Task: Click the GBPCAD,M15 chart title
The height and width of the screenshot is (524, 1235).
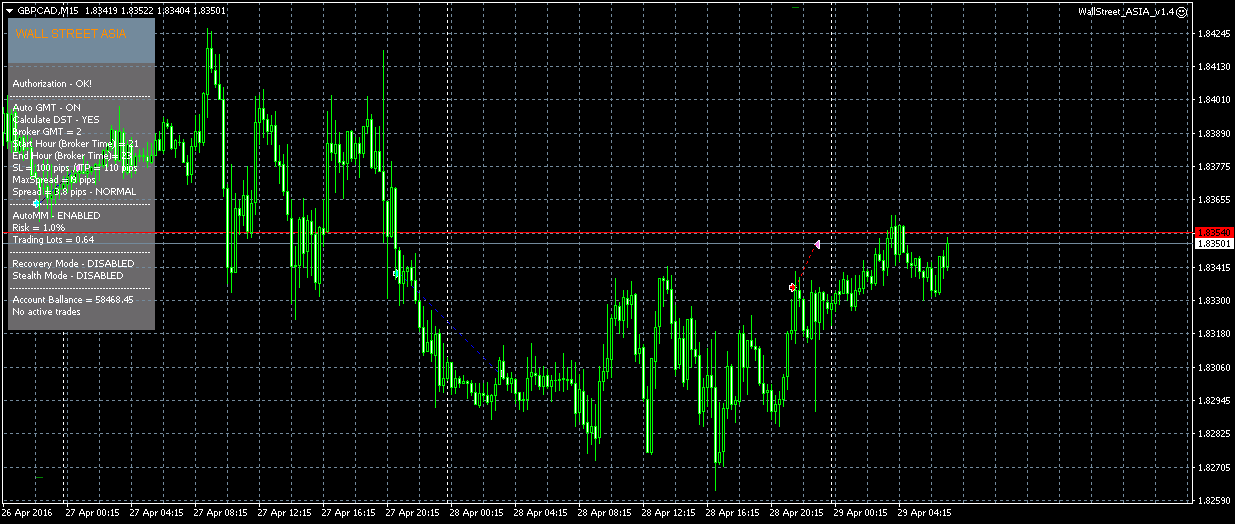Action: click(50, 10)
